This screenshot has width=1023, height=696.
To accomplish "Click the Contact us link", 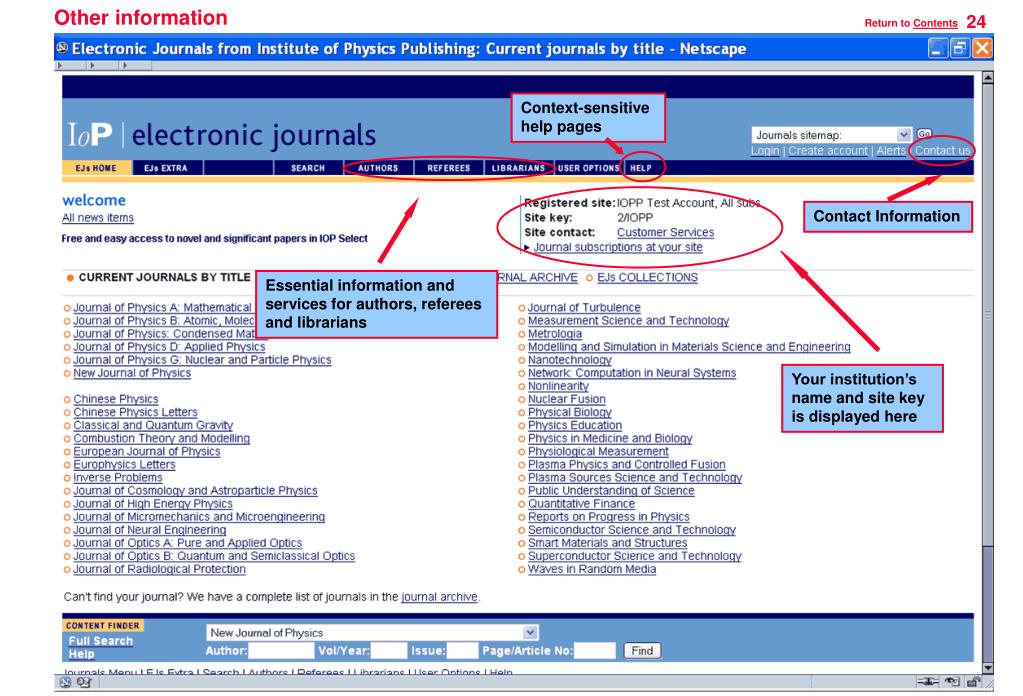I will click(x=942, y=151).
